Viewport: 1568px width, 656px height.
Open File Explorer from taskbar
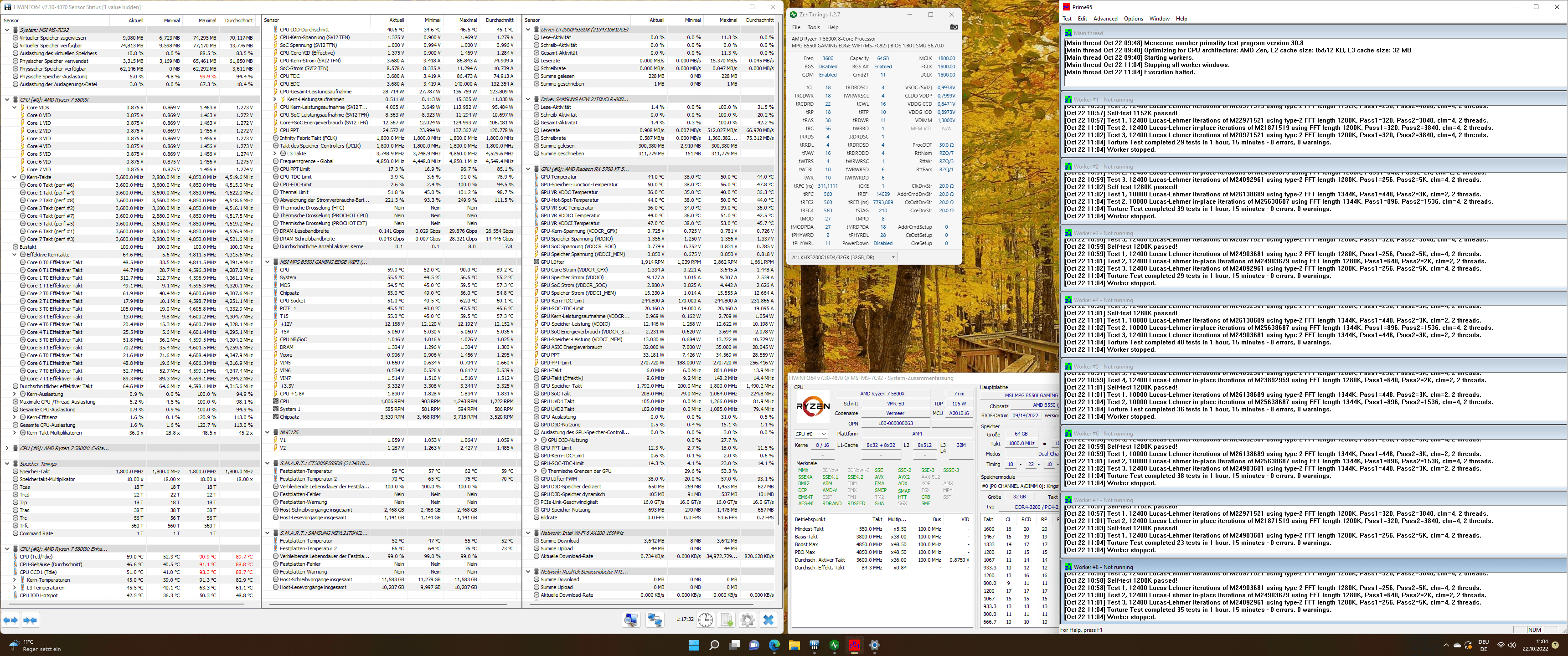pyautogui.click(x=794, y=645)
